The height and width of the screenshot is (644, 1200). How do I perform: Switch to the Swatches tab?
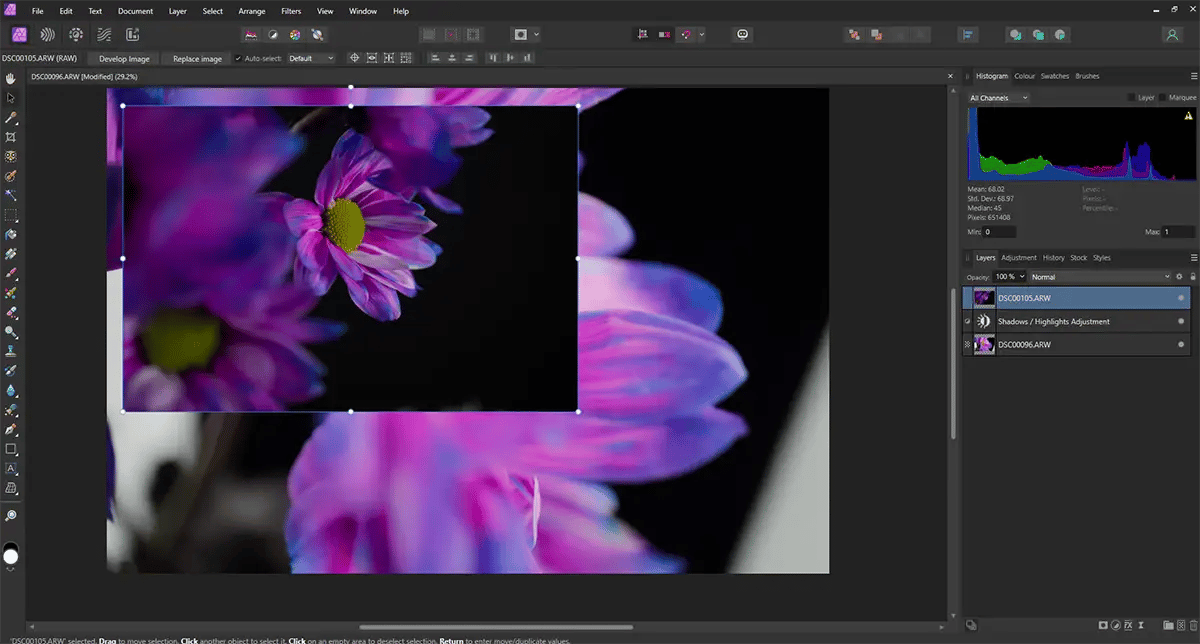1055,76
